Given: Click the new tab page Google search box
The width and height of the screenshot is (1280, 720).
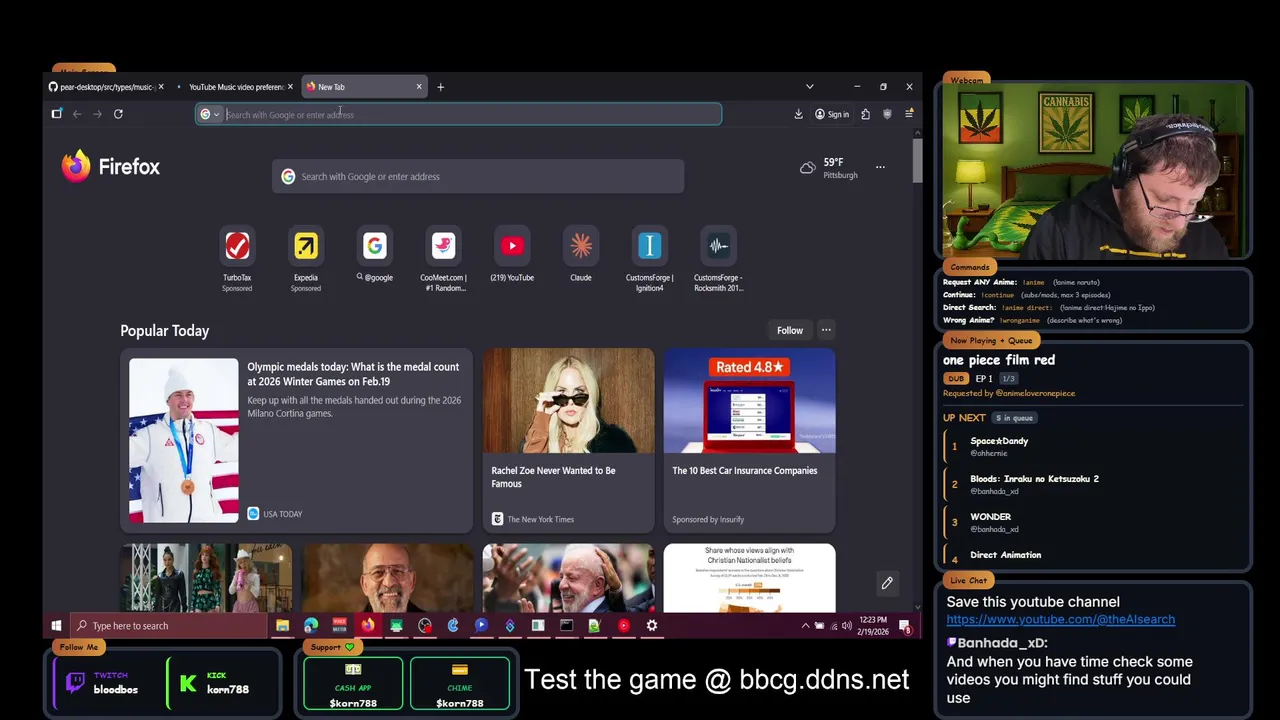Looking at the screenshot, I should pos(478,176).
